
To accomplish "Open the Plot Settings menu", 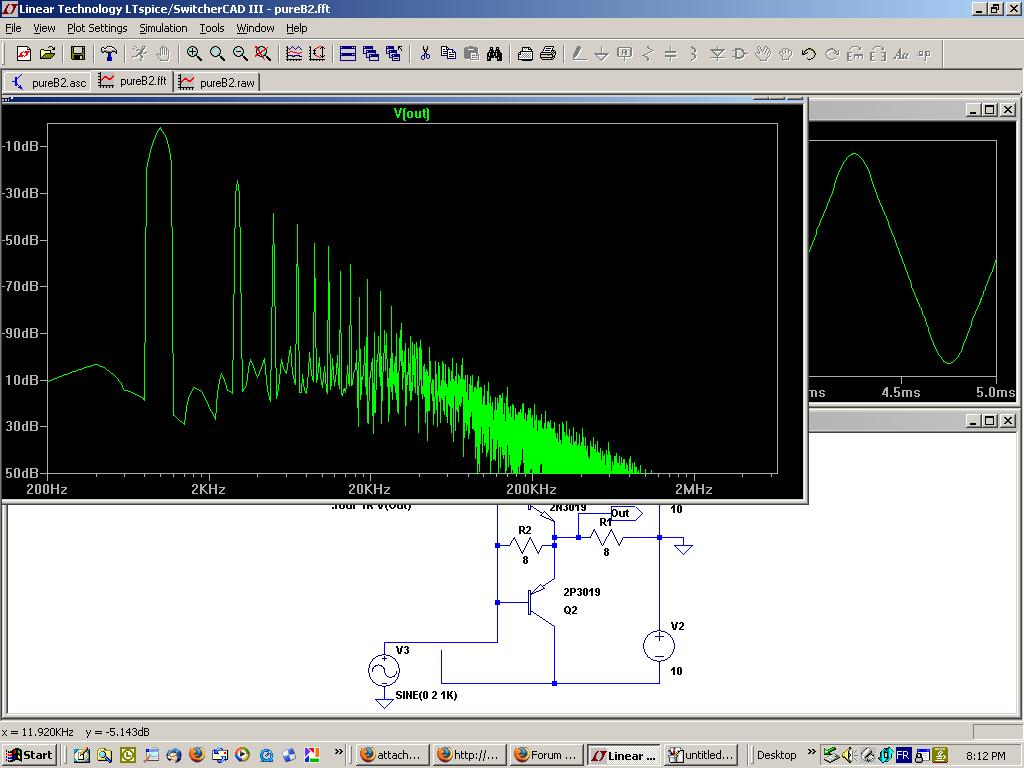I will pyautogui.click(x=97, y=28).
